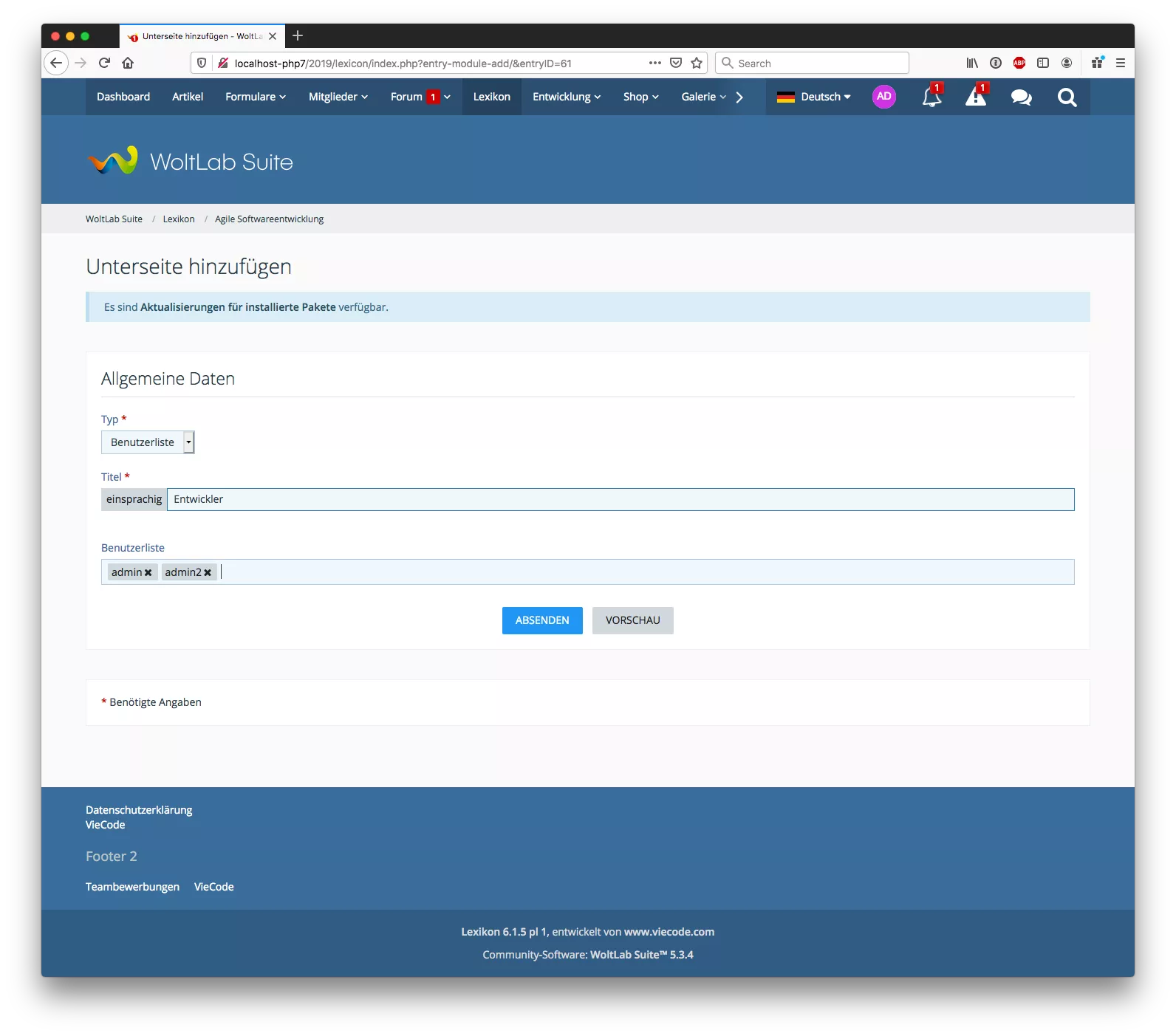This screenshot has height=1036, width=1176.
Task: Open the notifications bell icon
Action: pos(931,97)
